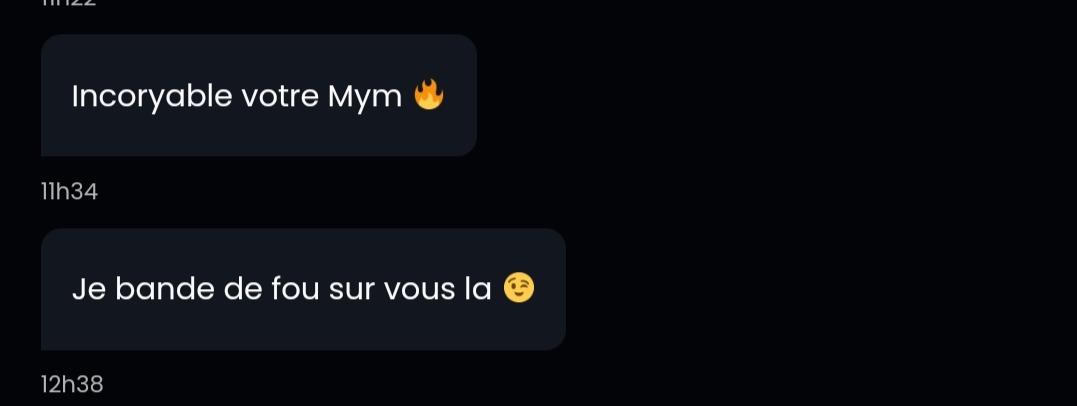Select the message bubble with the winking emoji
The image size is (1077, 406).
[x=304, y=289]
